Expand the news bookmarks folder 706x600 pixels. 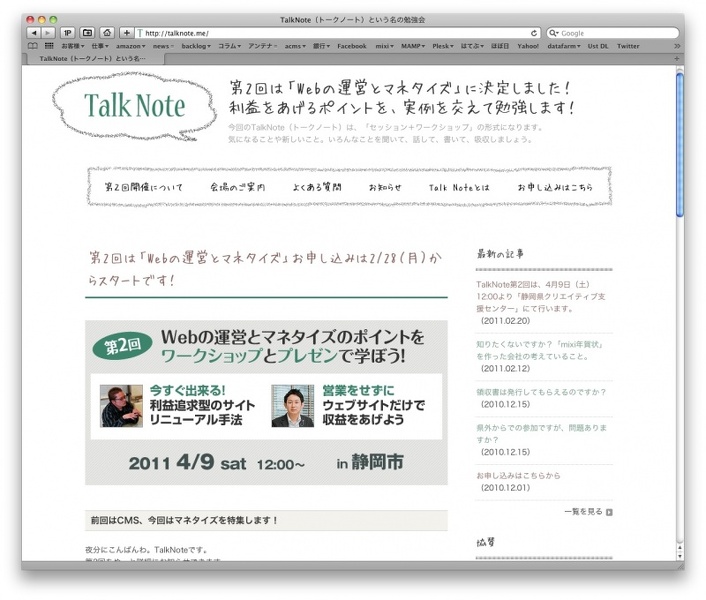tap(163, 46)
